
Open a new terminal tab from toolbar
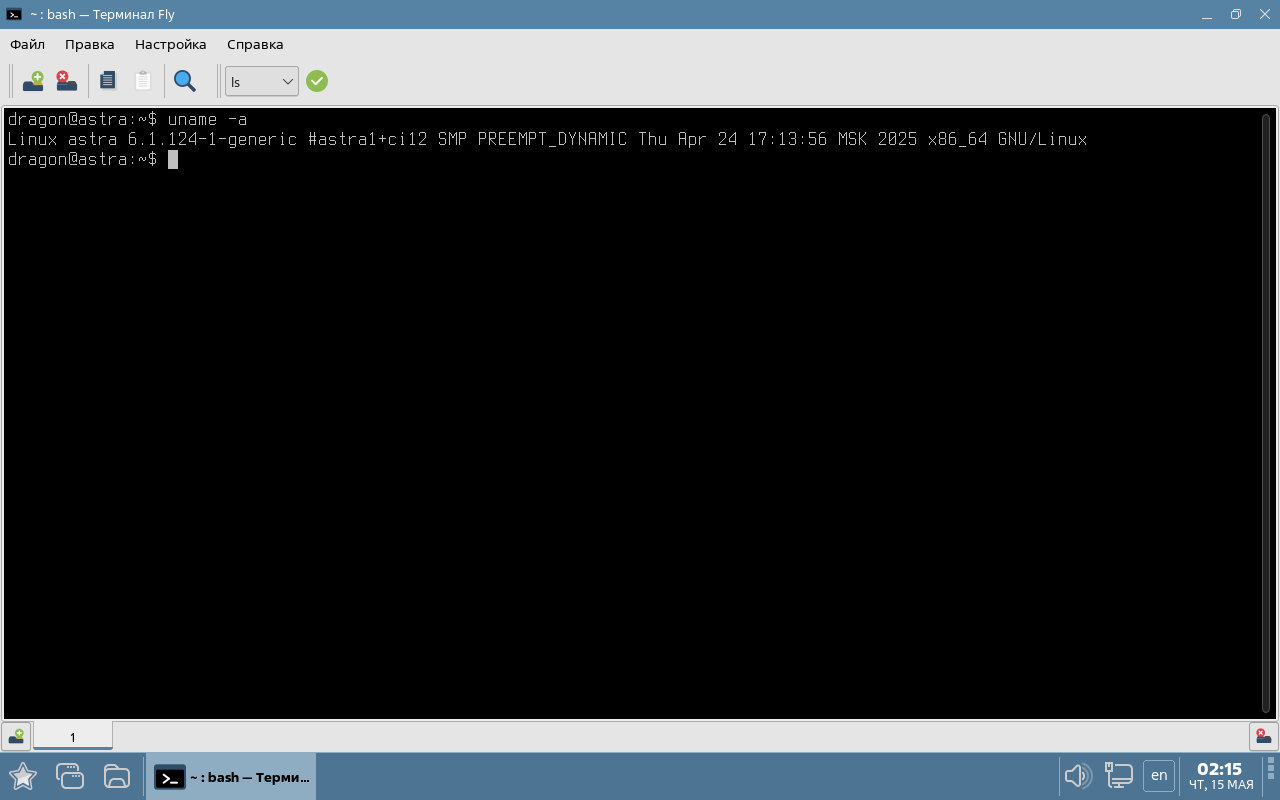pos(33,81)
